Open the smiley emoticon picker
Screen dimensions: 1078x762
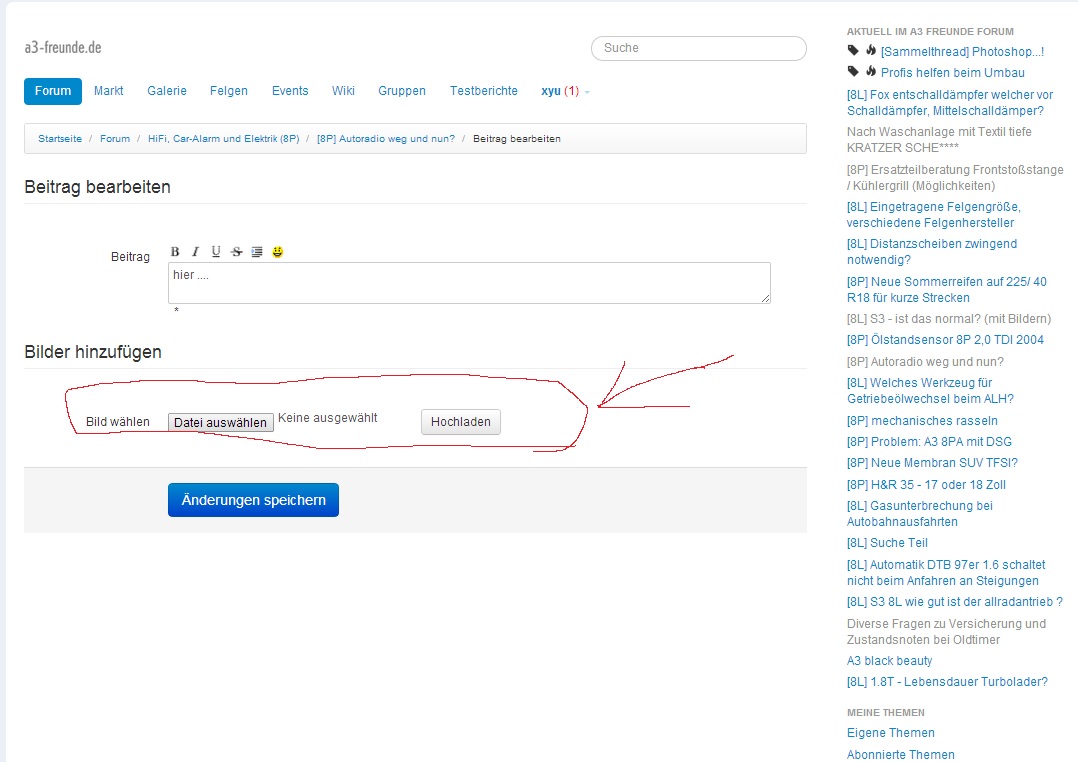point(278,252)
